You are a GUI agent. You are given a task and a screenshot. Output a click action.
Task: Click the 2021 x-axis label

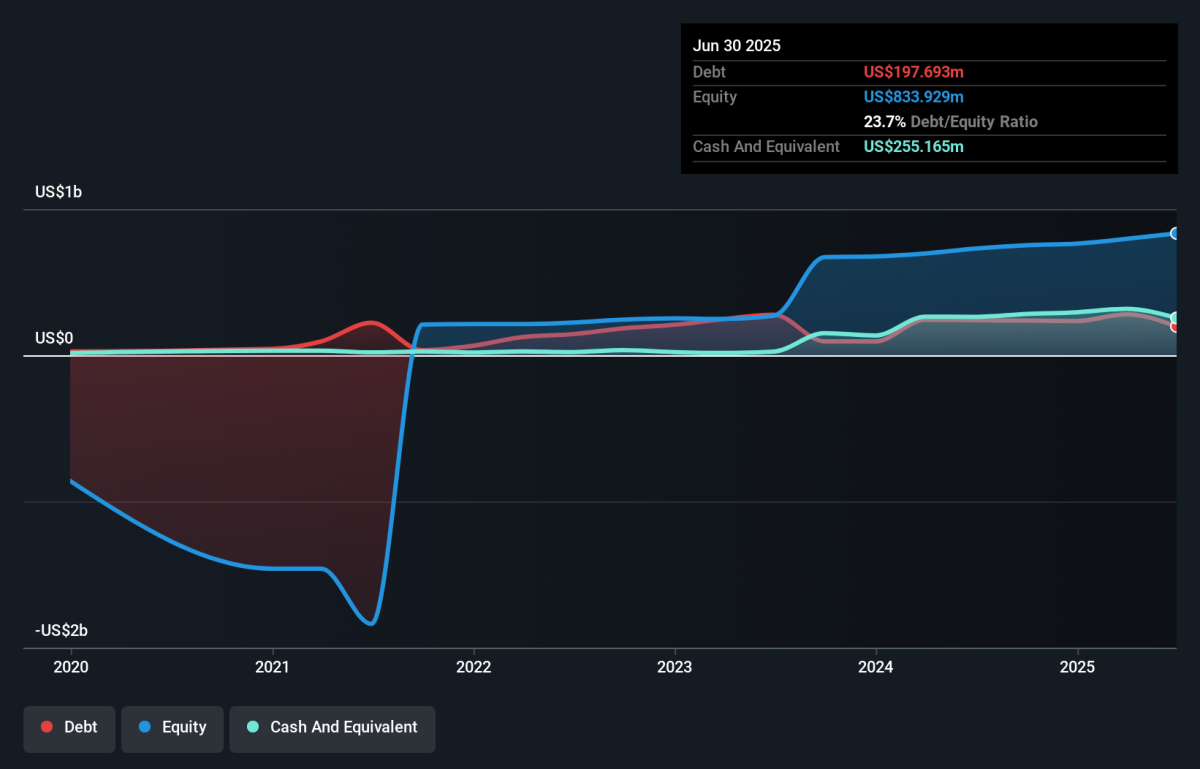click(x=273, y=666)
